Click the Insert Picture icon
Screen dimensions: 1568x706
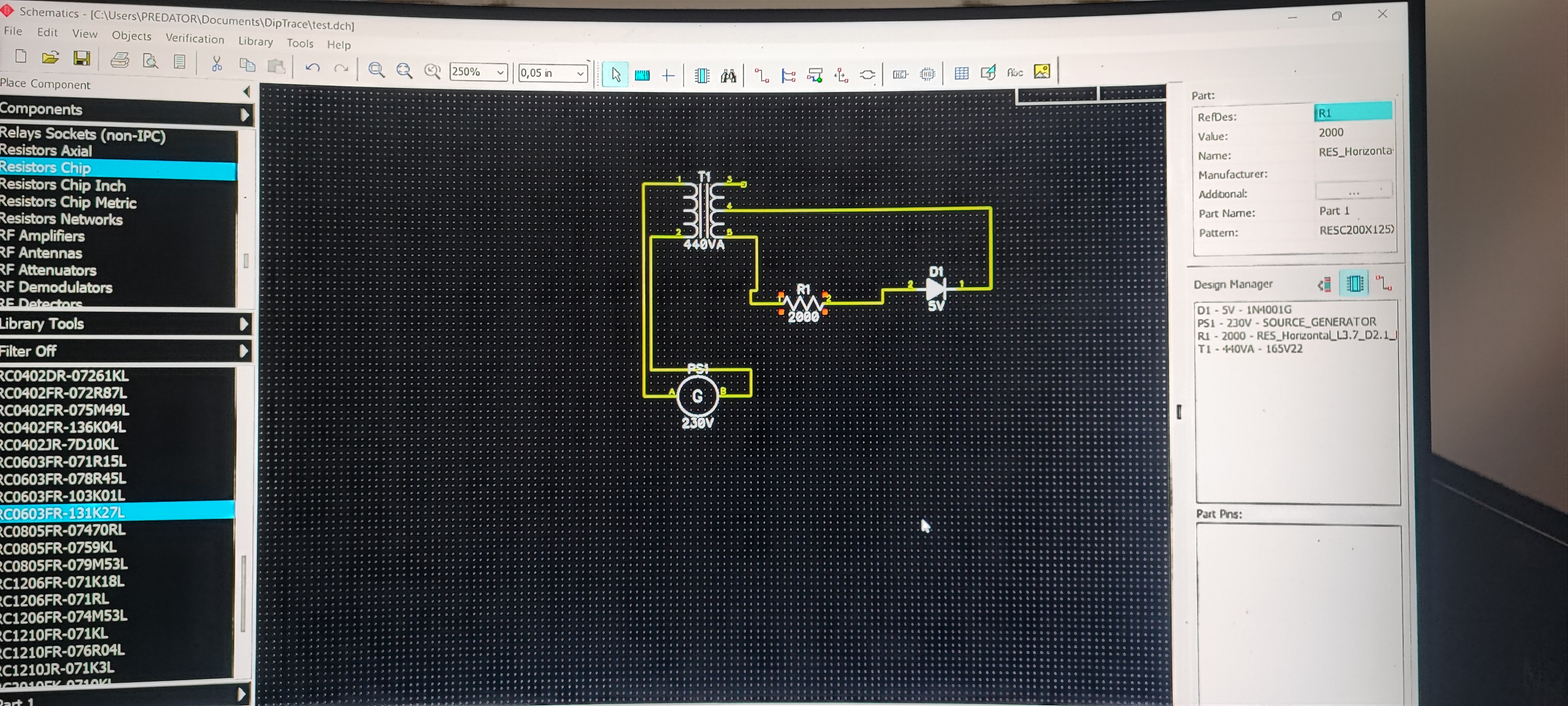click(x=1042, y=72)
